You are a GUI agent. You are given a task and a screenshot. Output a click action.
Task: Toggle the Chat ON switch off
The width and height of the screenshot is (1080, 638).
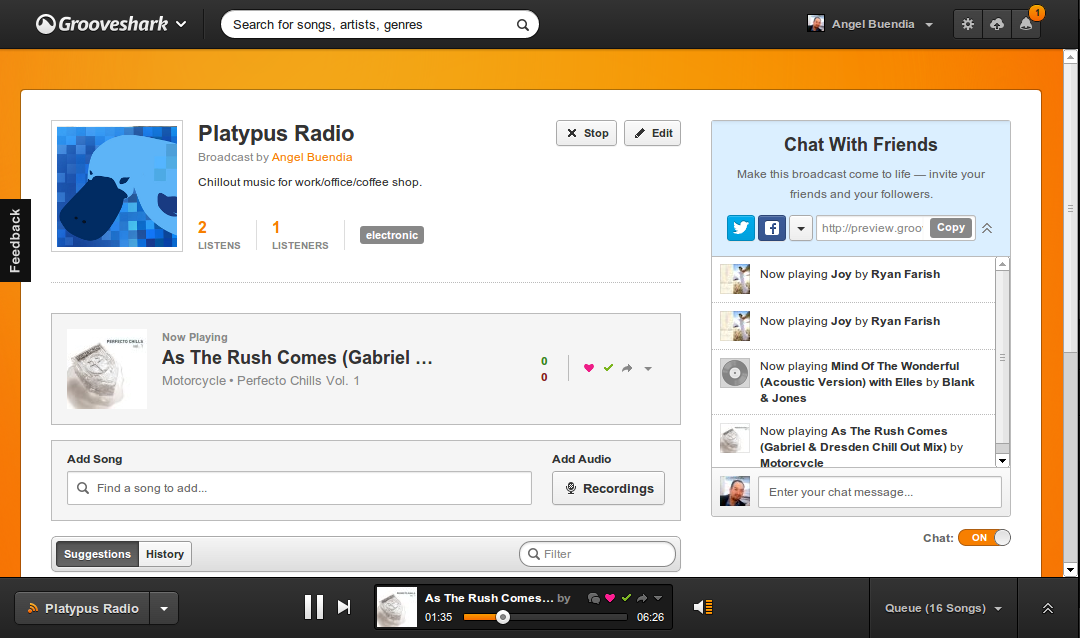[x=984, y=538]
